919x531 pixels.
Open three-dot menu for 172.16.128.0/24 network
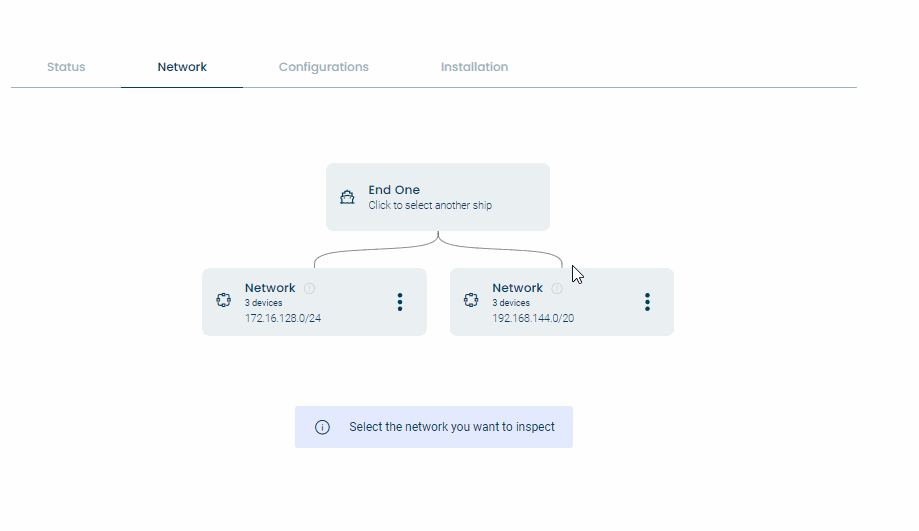[x=400, y=302]
